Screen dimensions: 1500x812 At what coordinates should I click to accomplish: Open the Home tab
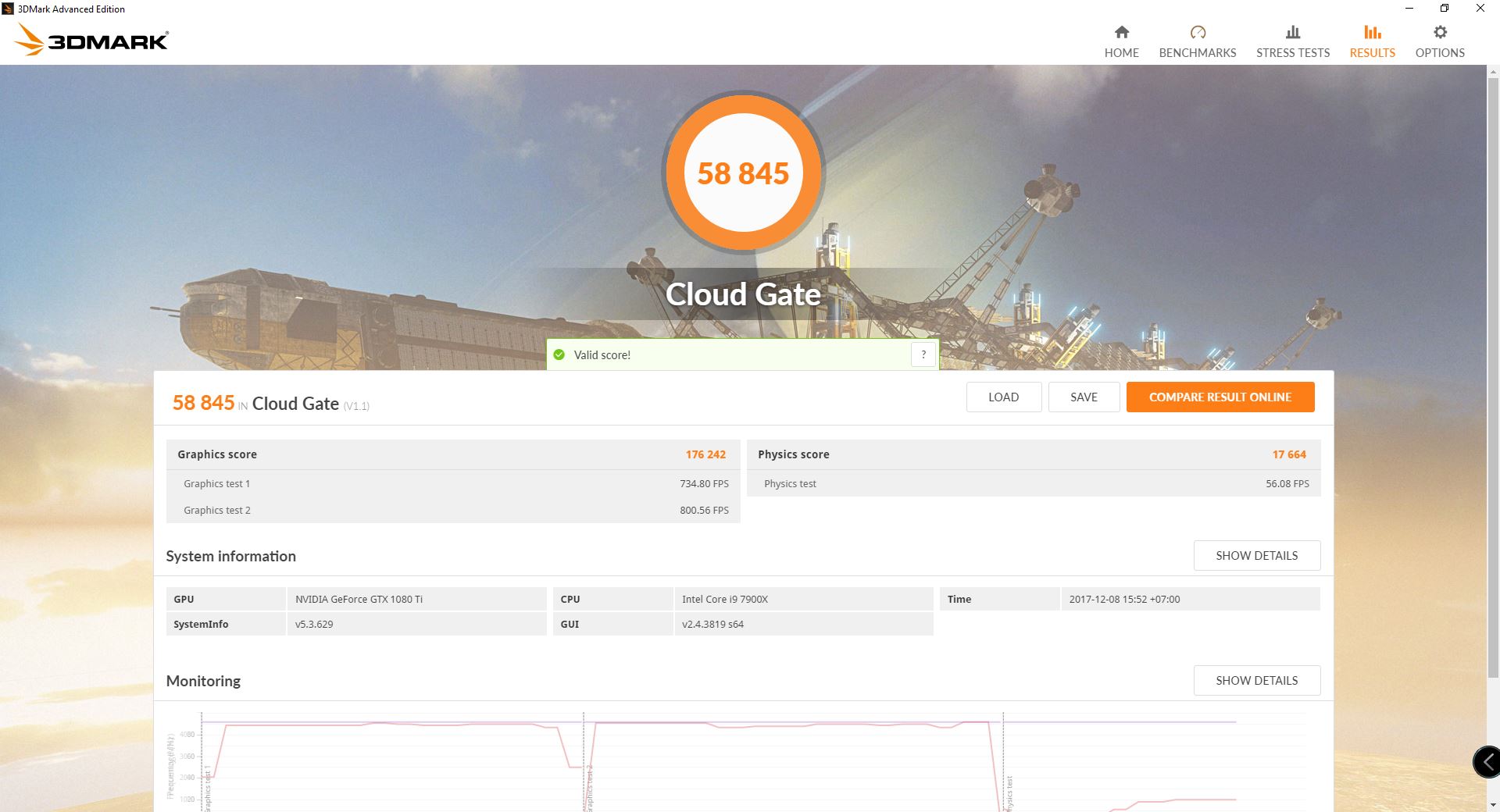[1121, 41]
